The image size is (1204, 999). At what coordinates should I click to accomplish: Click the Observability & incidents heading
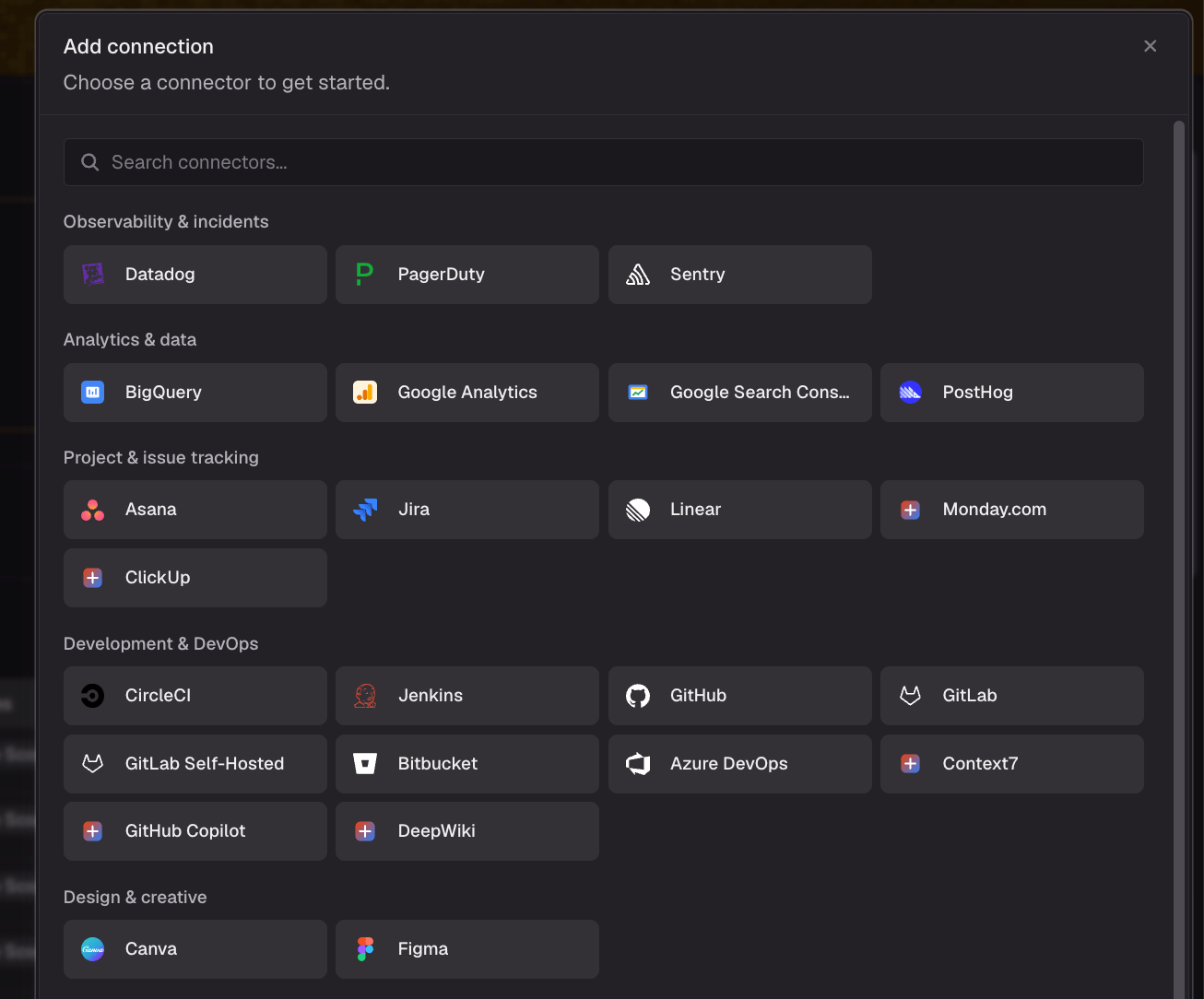tap(166, 222)
